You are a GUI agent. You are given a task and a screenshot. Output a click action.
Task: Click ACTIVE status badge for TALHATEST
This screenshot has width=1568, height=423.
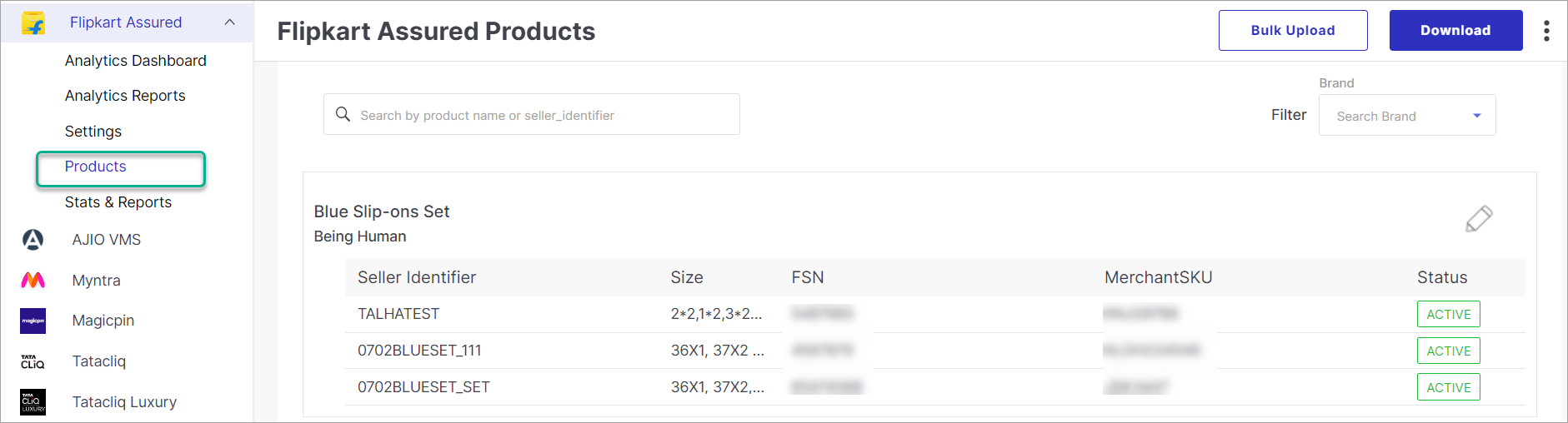point(1448,315)
